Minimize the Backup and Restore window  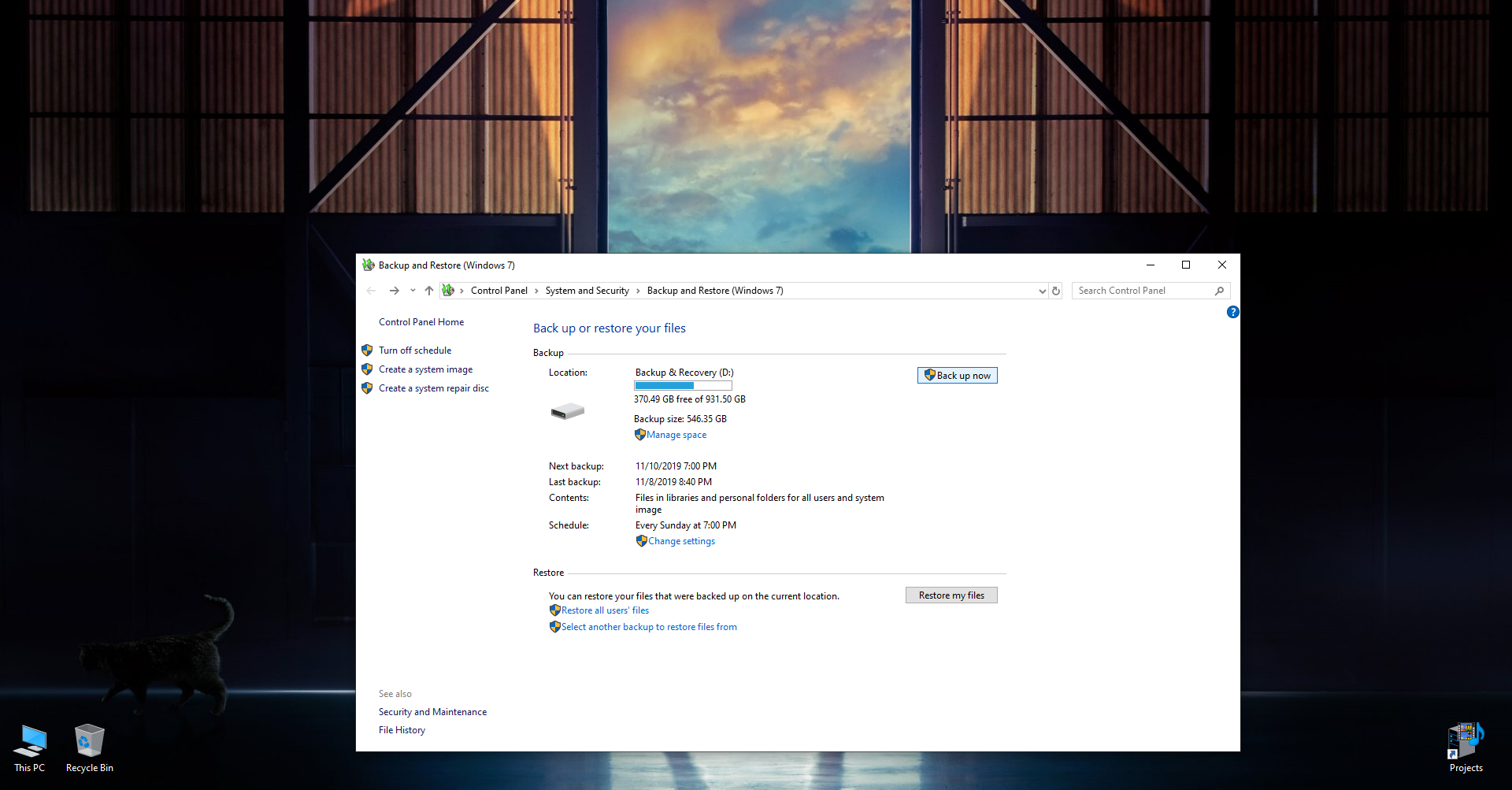click(x=1151, y=265)
